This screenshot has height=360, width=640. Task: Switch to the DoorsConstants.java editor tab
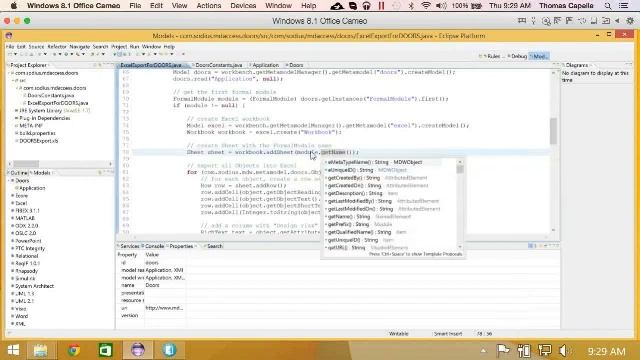coord(218,65)
